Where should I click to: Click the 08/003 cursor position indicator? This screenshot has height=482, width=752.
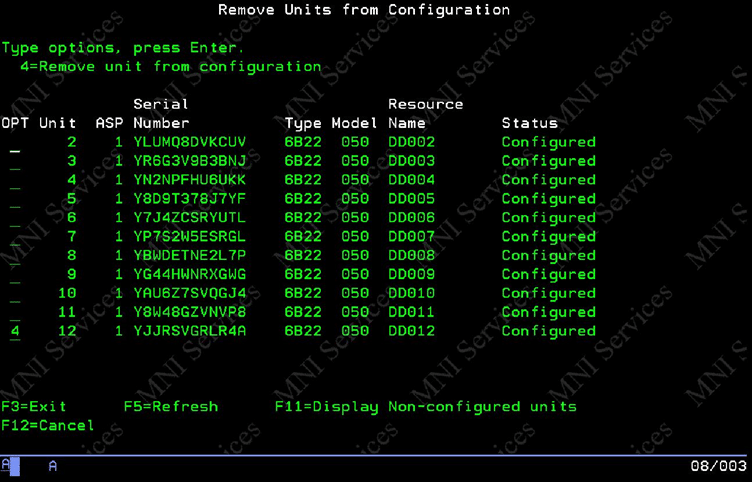718,467
